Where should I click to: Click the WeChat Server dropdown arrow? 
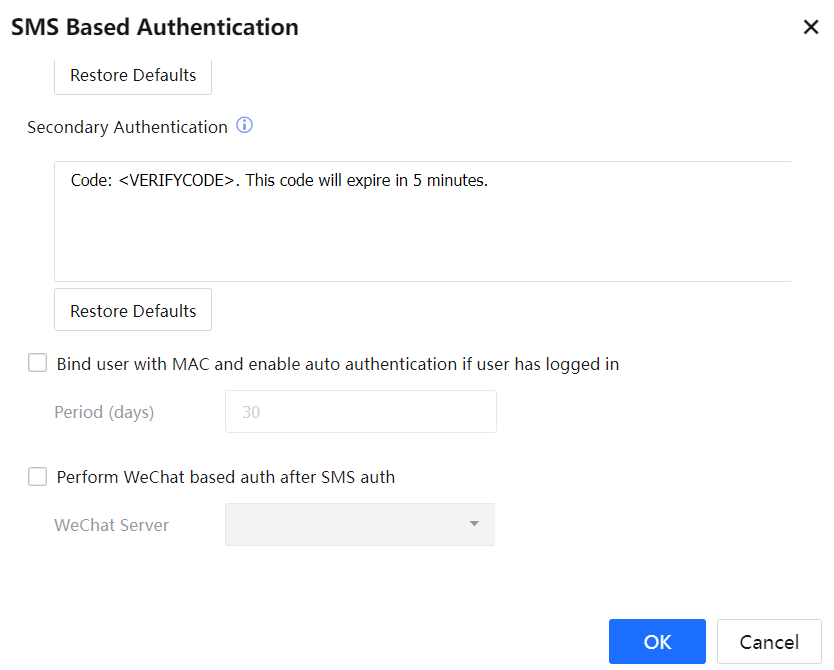click(474, 525)
